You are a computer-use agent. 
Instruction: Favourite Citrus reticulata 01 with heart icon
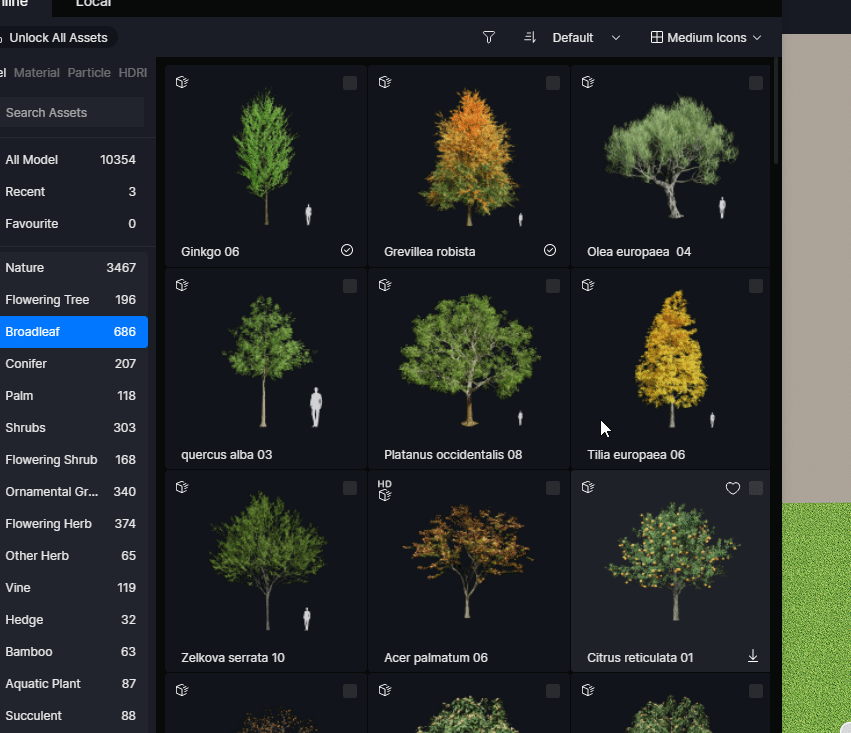click(x=733, y=488)
